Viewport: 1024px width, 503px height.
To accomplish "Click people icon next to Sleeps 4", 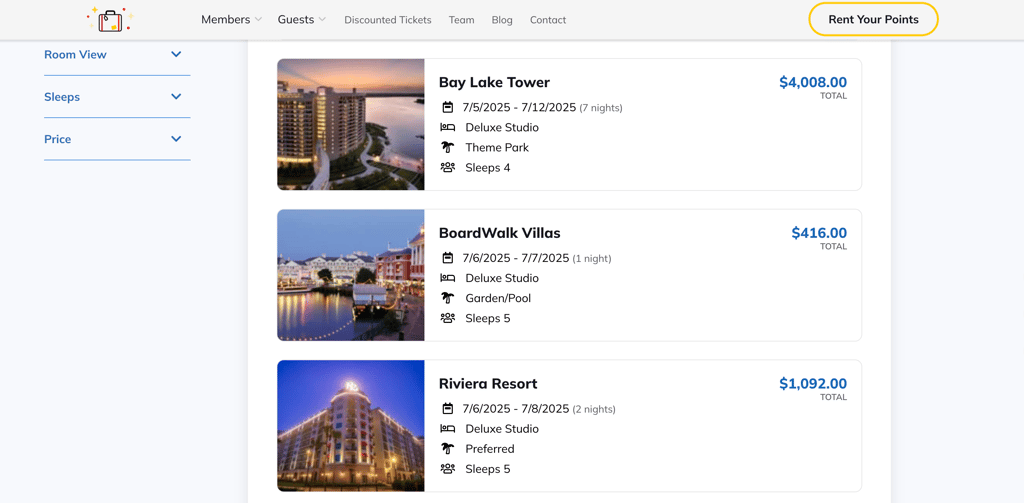I will (x=448, y=167).
